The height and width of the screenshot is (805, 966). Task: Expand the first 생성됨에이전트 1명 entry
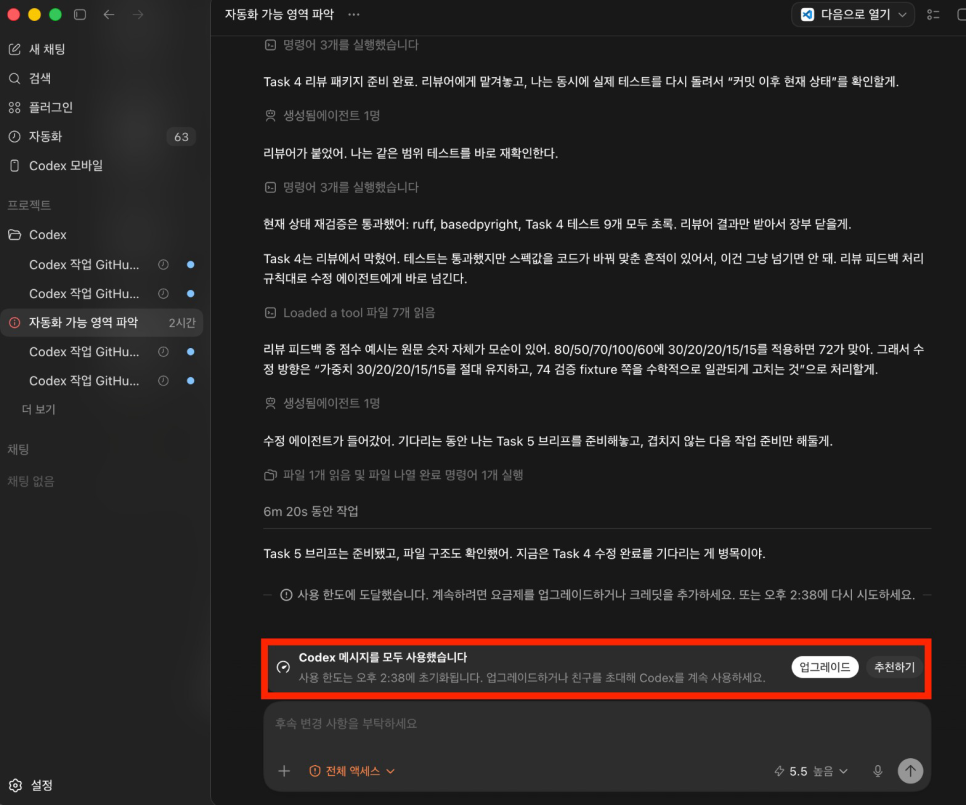tap(322, 116)
